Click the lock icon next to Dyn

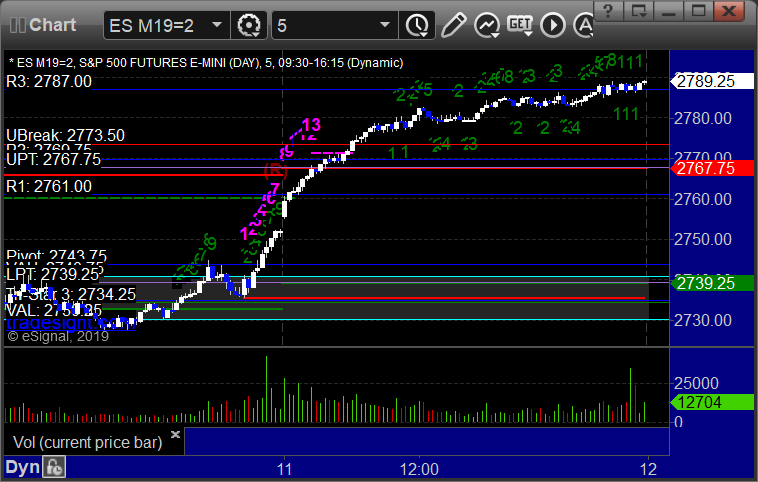tap(54, 467)
